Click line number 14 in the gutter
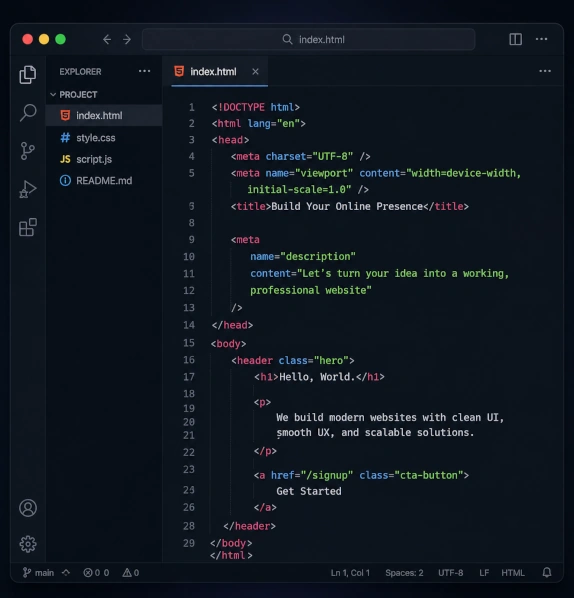574x598 pixels. coord(189,325)
